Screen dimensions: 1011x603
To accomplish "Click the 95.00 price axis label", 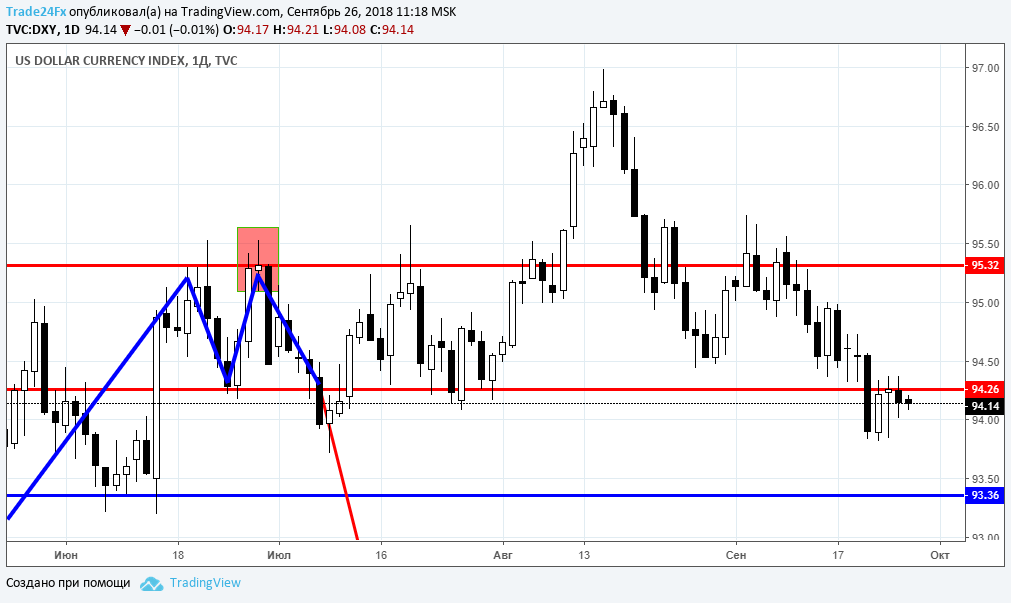I will point(986,302).
